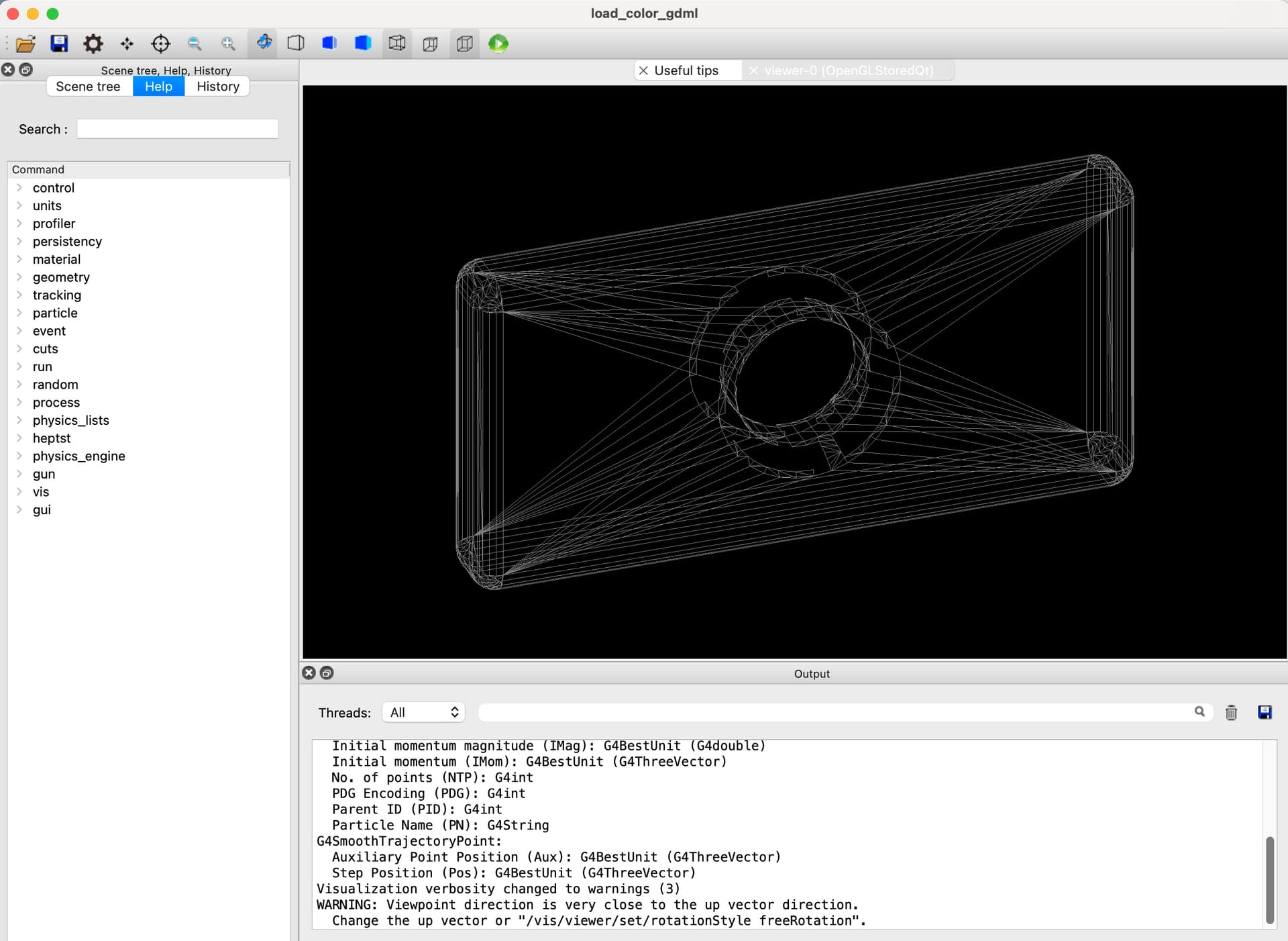The height and width of the screenshot is (941, 1288).
Task: Float the Scene tree, Help, History dock
Action: tap(25, 69)
